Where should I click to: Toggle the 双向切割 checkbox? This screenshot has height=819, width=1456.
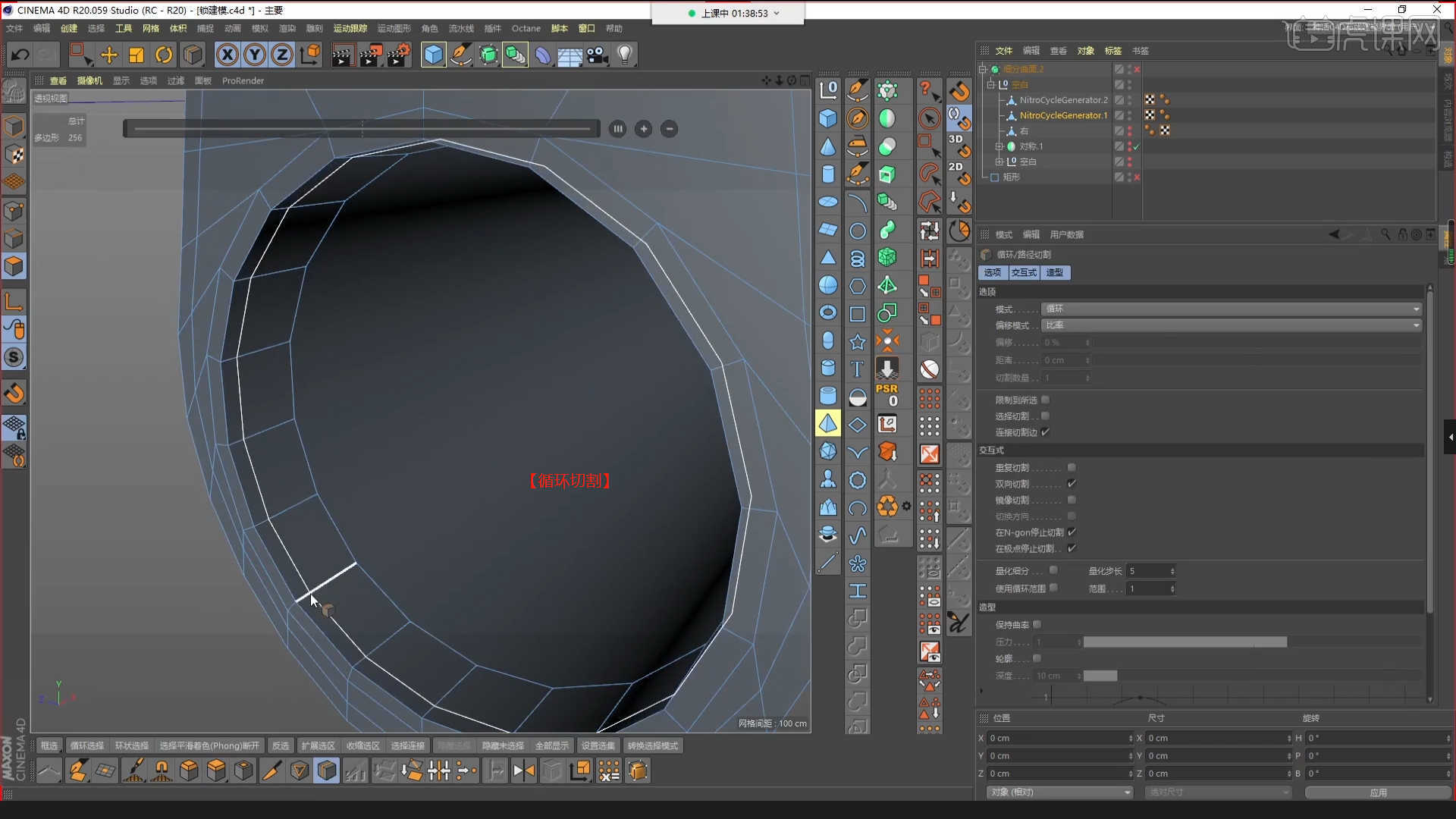click(x=1072, y=483)
